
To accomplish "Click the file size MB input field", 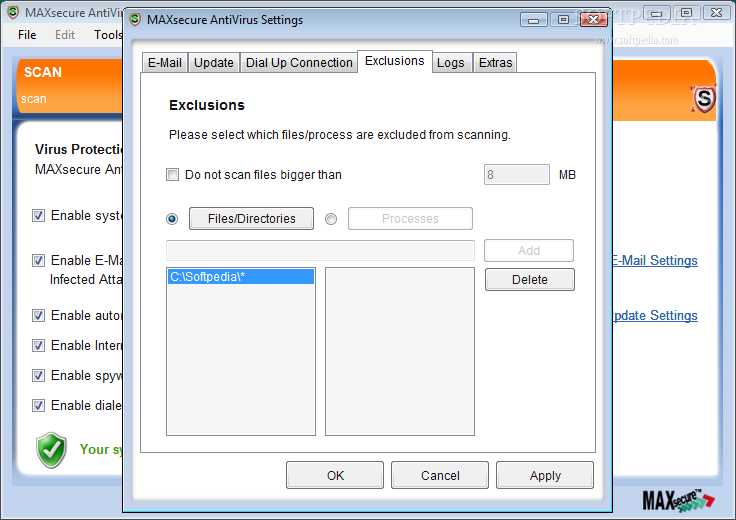I will [517, 175].
